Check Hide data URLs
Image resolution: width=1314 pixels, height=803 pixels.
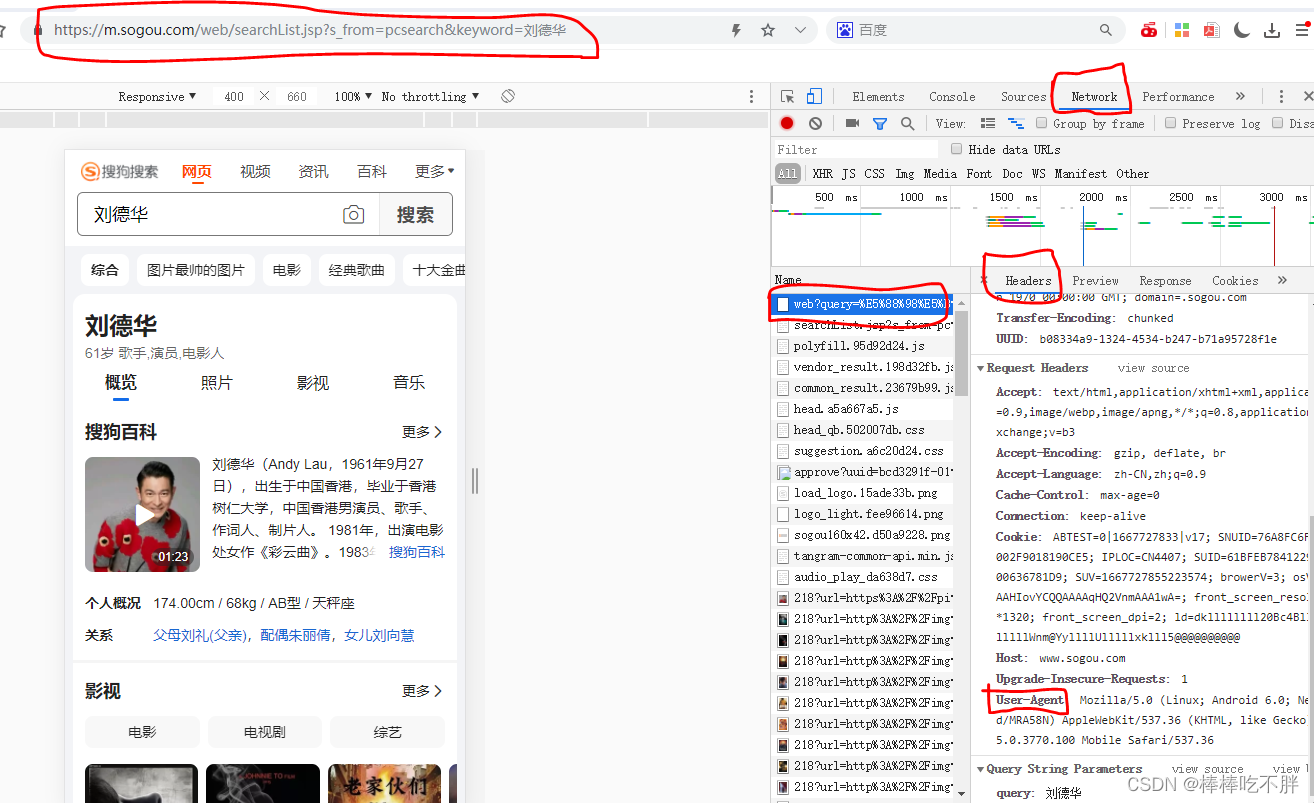pyautogui.click(x=957, y=149)
